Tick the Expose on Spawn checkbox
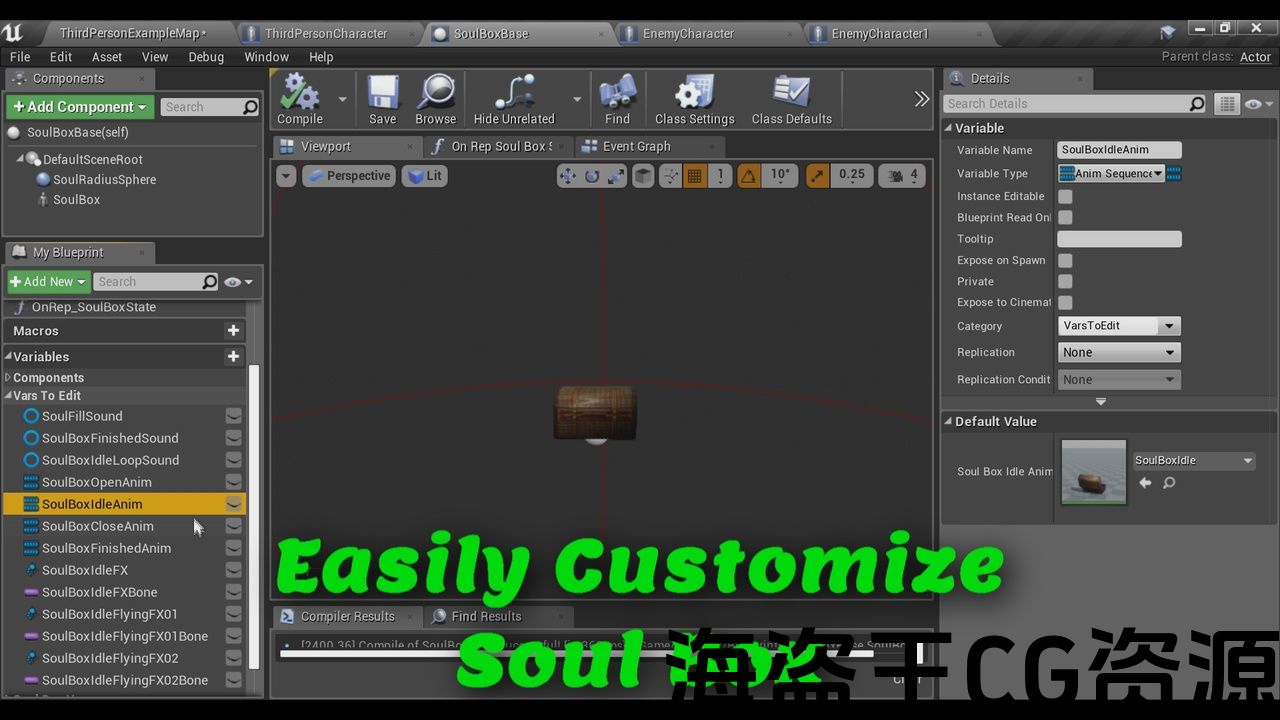 [1065, 261]
